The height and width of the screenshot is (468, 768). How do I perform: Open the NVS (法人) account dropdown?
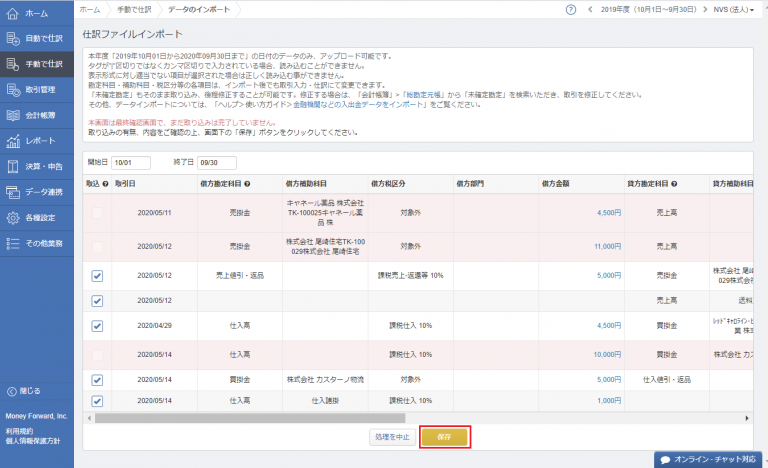tap(733, 9)
